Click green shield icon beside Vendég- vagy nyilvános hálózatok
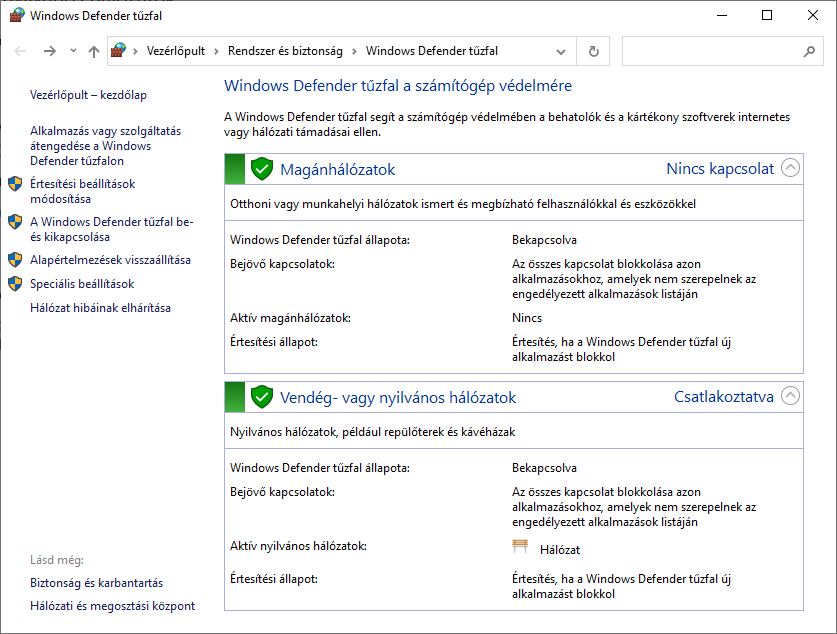Viewport: 837px width, 634px height. coord(262,397)
